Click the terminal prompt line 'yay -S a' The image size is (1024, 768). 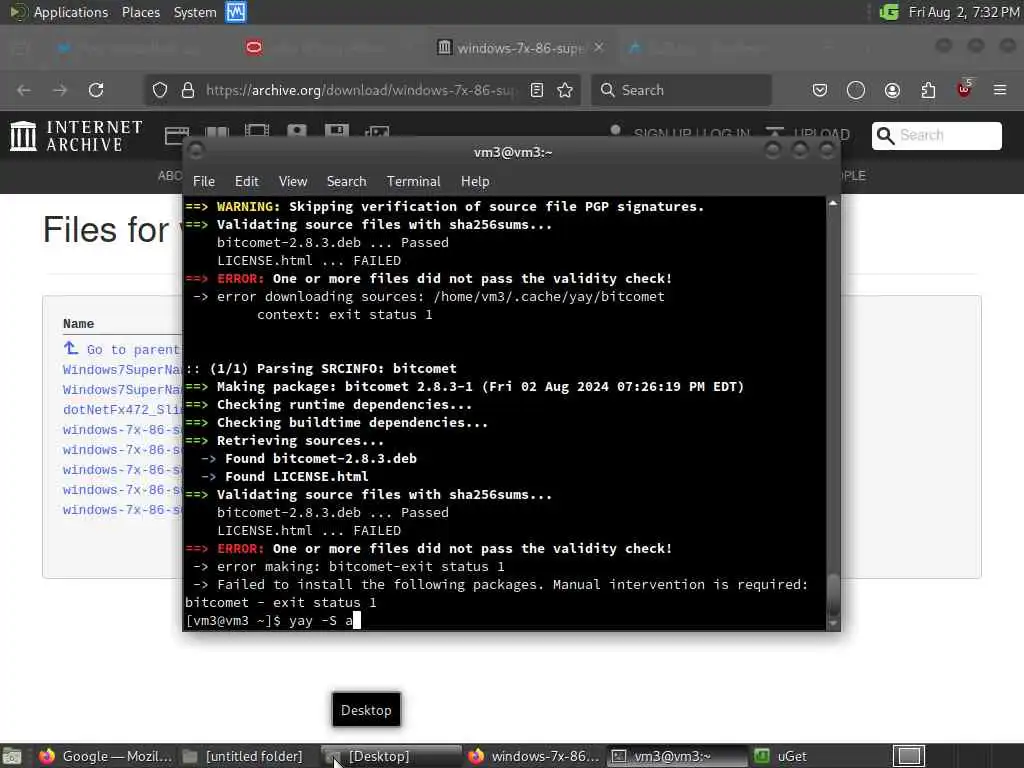click(x=272, y=620)
